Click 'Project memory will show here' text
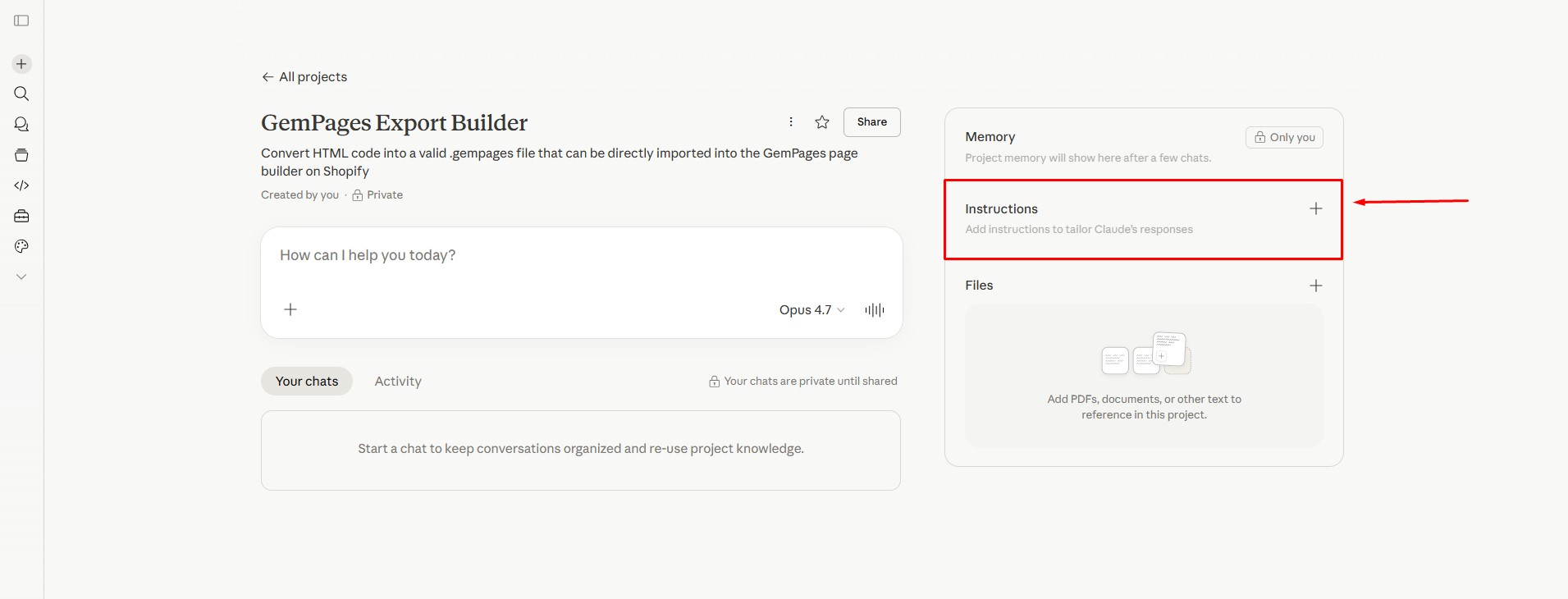This screenshot has width=1568, height=599. pyautogui.click(x=1088, y=158)
